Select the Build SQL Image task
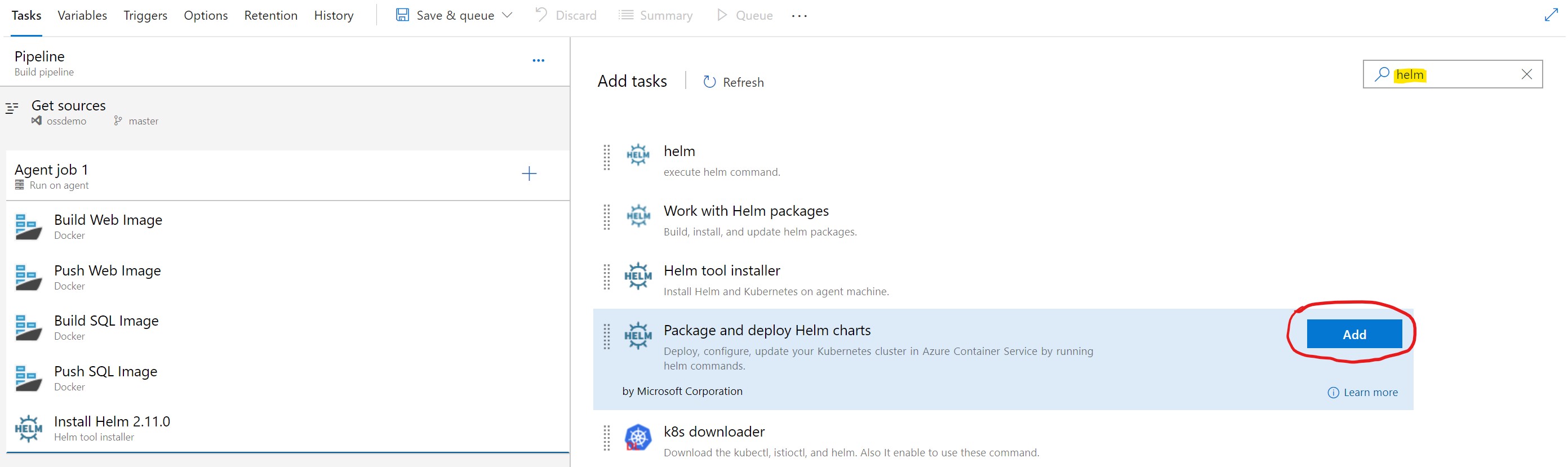This screenshot has height=467, width=1568. point(287,327)
